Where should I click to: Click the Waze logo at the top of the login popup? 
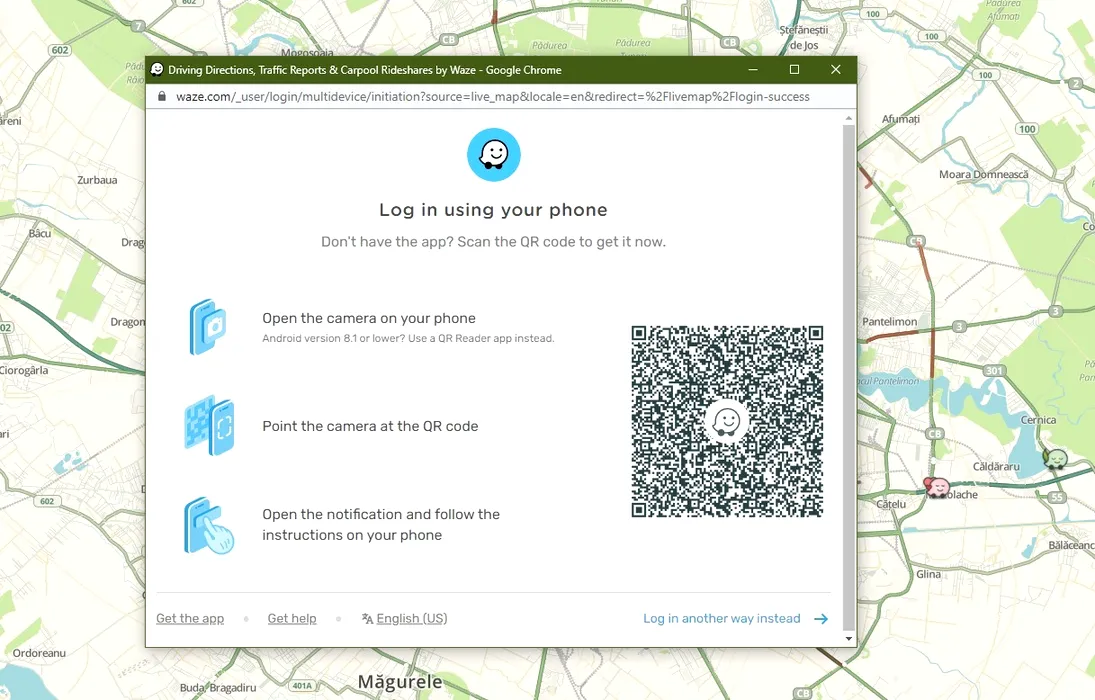[494, 154]
